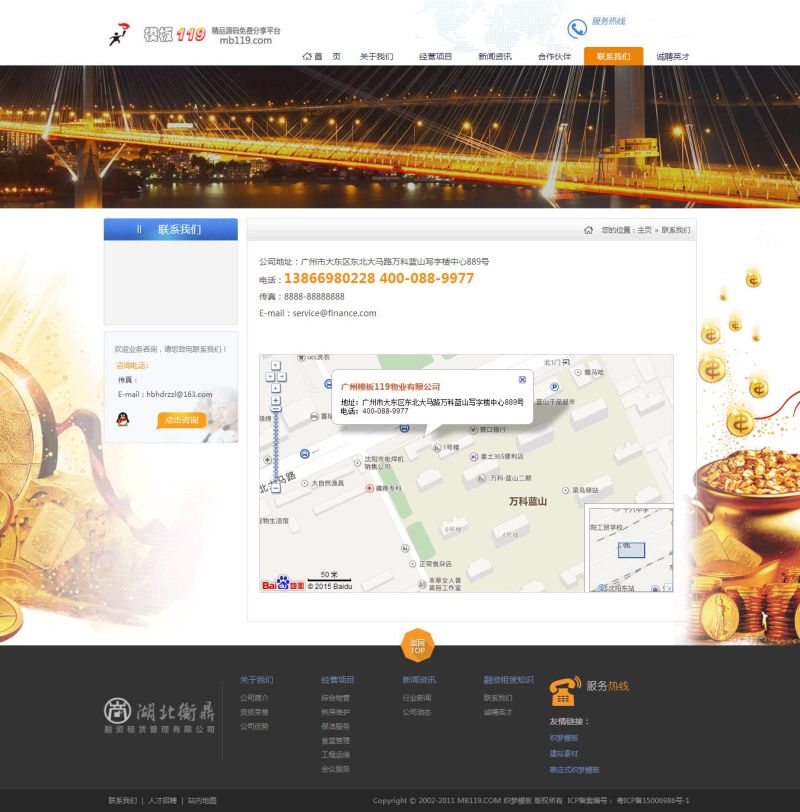
Task: Click 主页 in the breadcrumb
Action: coord(645,230)
